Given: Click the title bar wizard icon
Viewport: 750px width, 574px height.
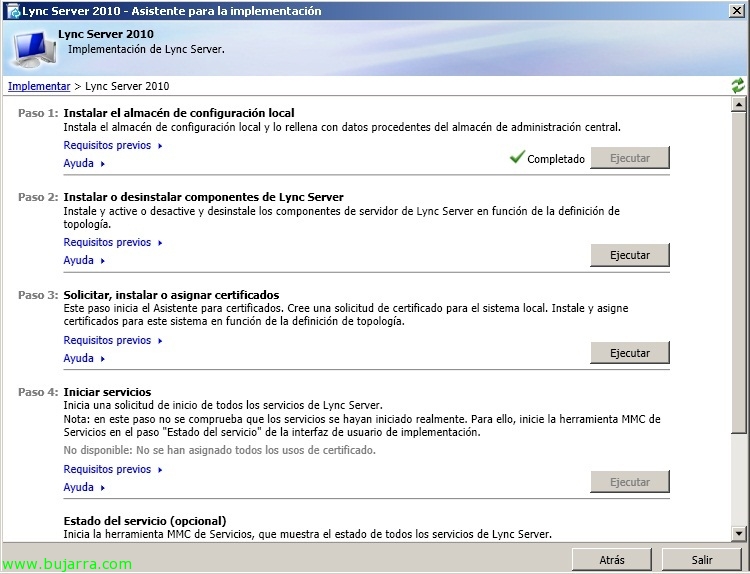Looking at the screenshot, I should [x=13, y=11].
